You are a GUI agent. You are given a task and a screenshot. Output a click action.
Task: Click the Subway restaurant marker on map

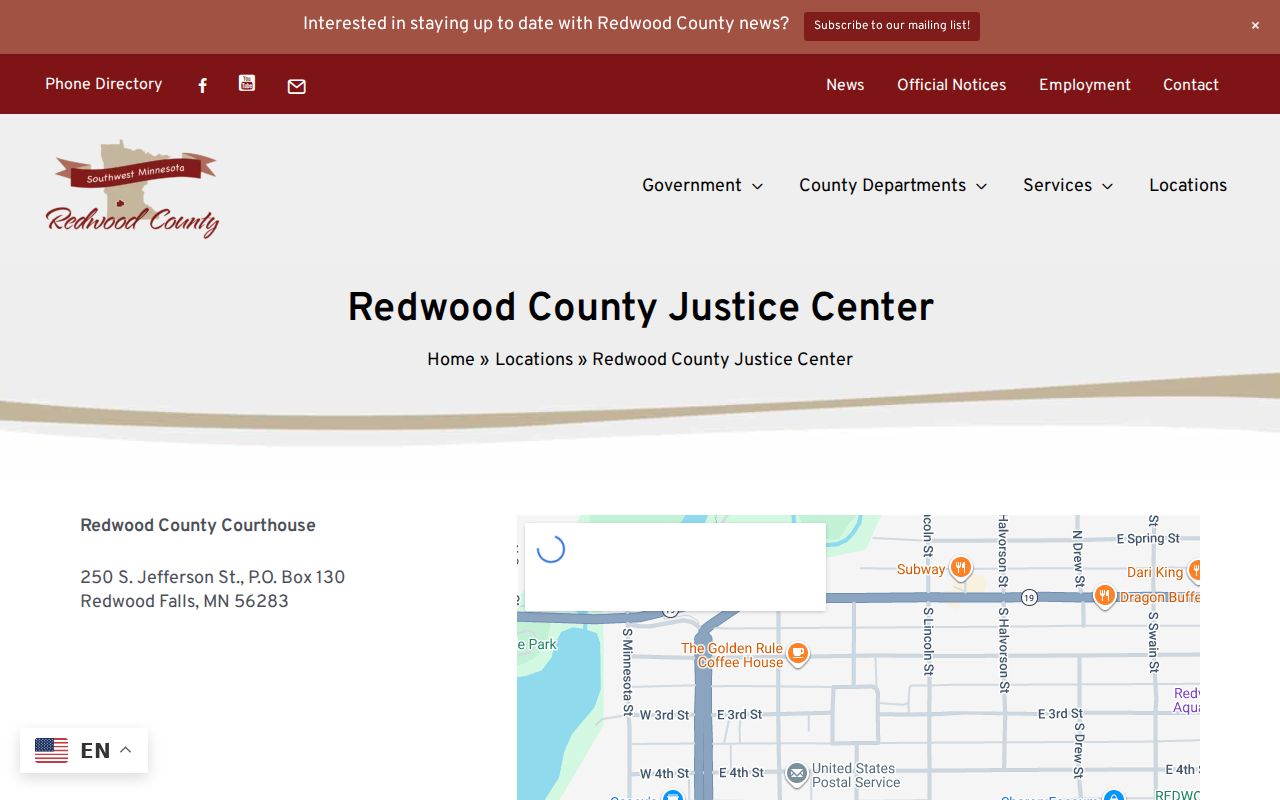(x=960, y=568)
